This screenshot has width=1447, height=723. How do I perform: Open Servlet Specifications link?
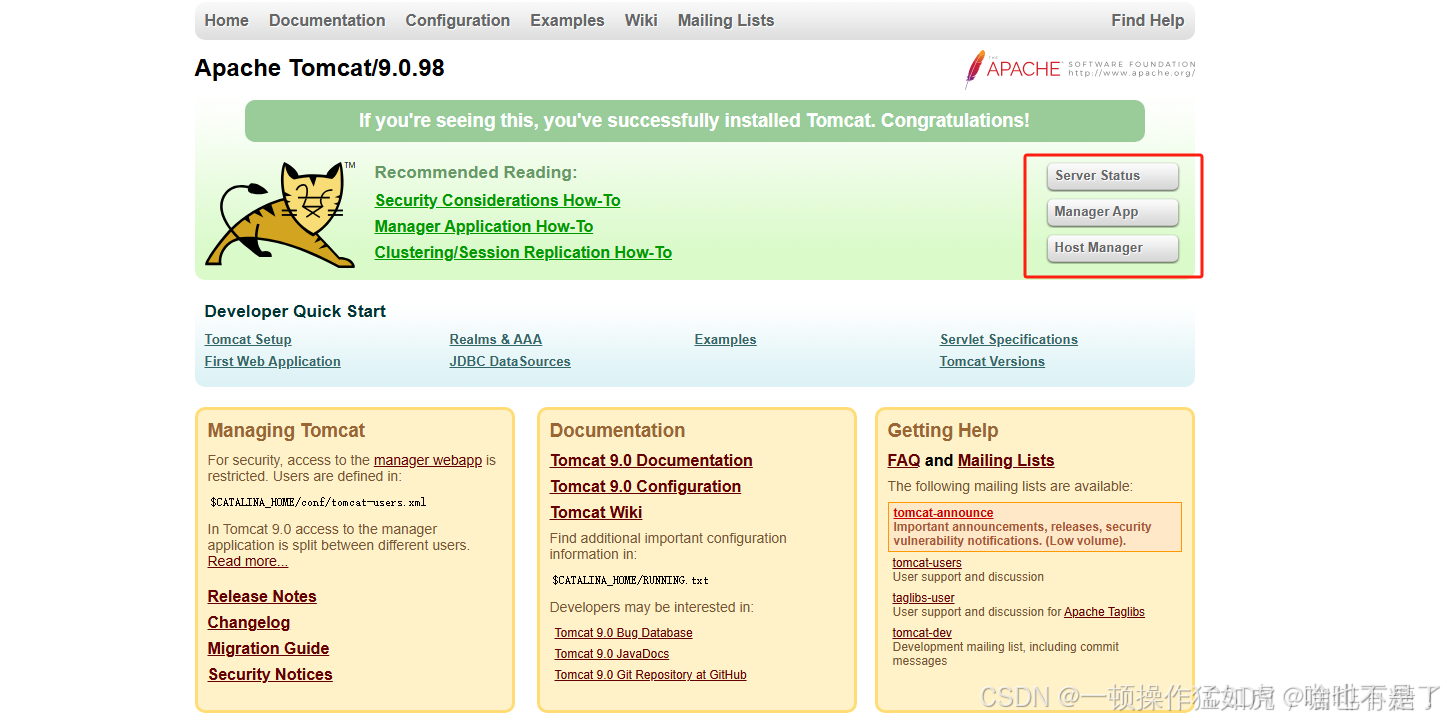pyautogui.click(x=1009, y=339)
